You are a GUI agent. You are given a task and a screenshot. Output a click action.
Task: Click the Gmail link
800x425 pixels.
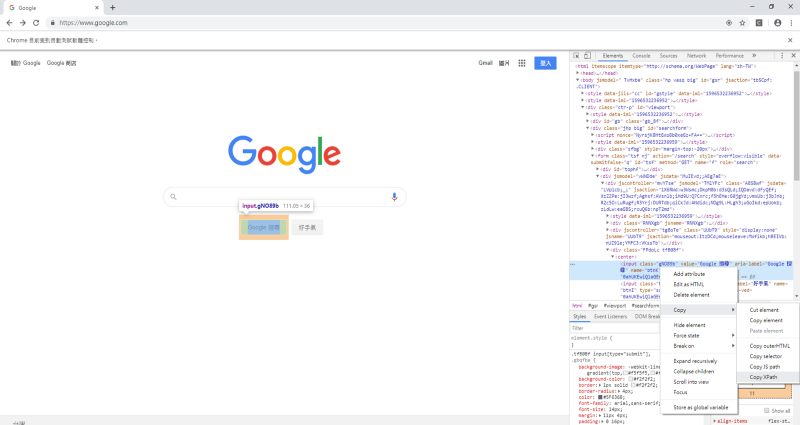(485, 63)
